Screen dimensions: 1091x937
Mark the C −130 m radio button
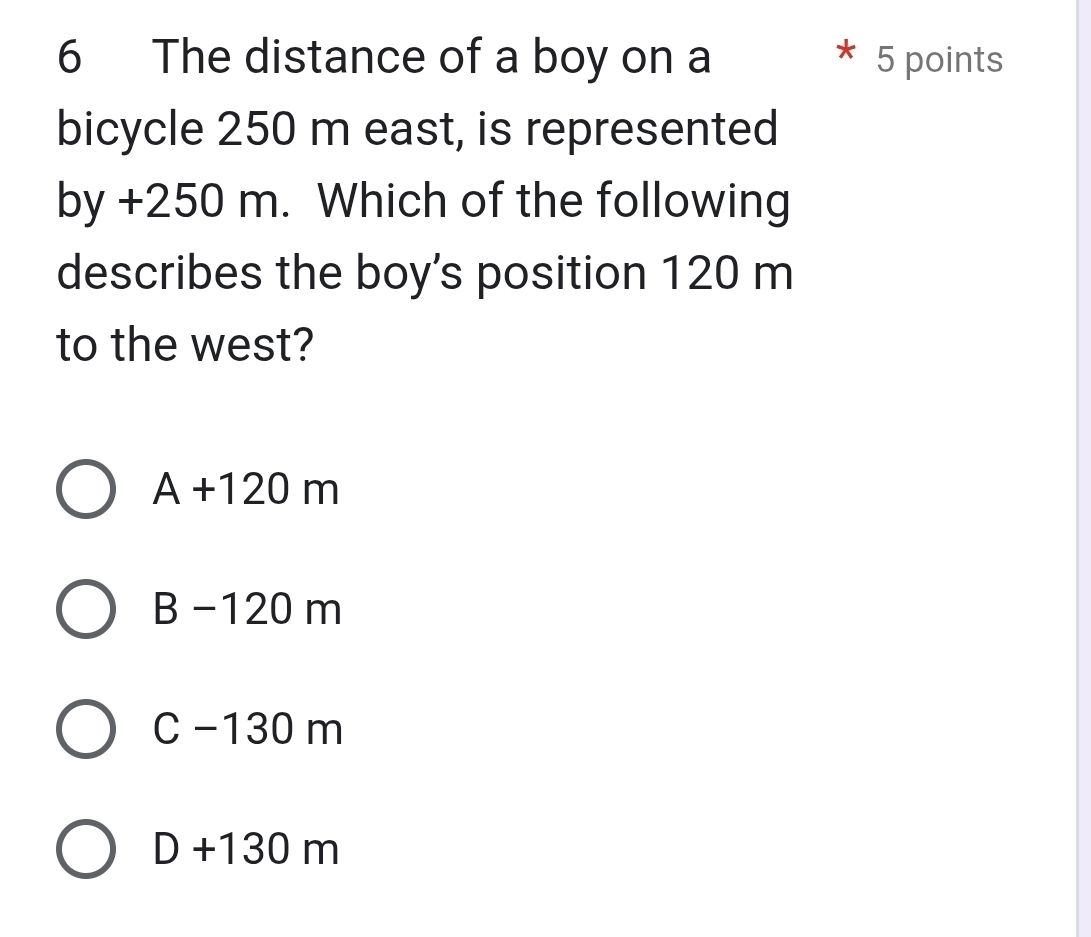pos(84,730)
